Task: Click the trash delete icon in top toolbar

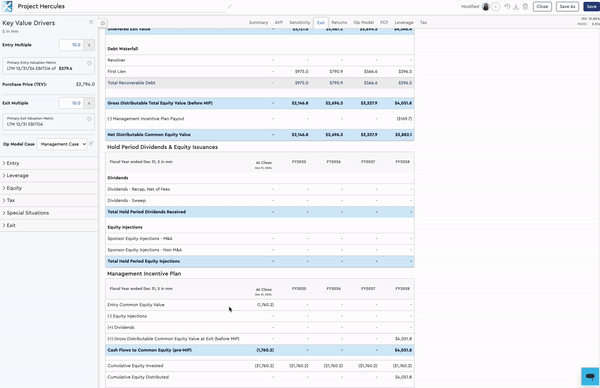Action: (525, 7)
